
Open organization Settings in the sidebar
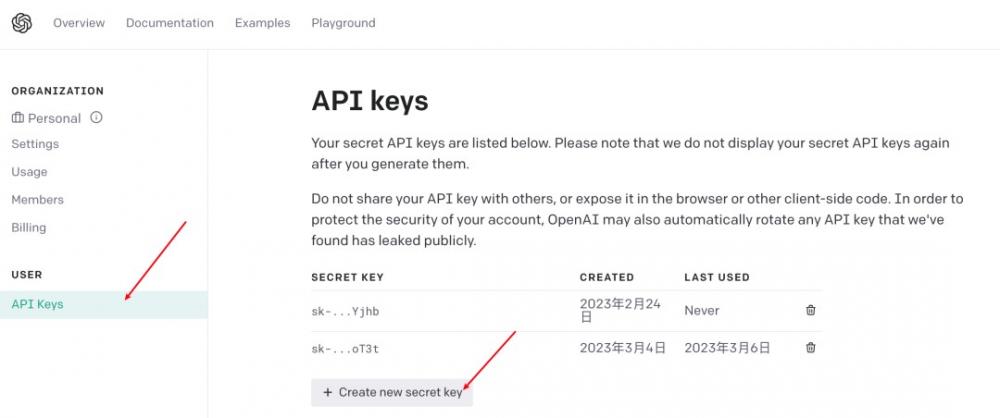tap(35, 144)
